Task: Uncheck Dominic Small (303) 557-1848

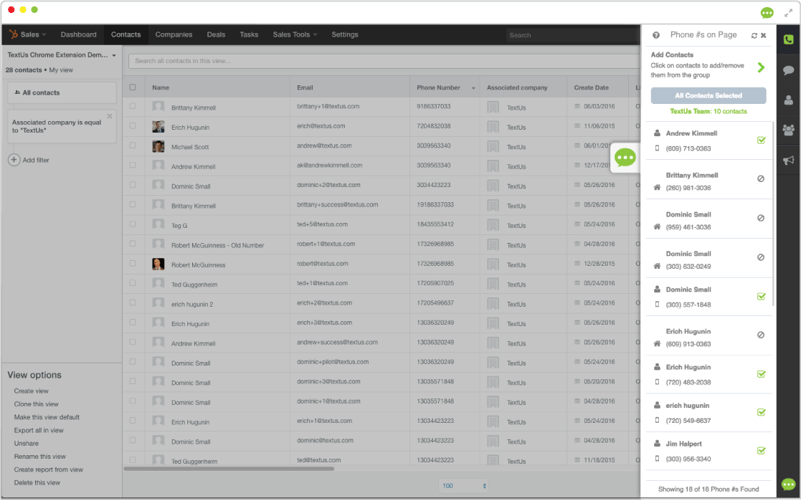Action: point(761,296)
